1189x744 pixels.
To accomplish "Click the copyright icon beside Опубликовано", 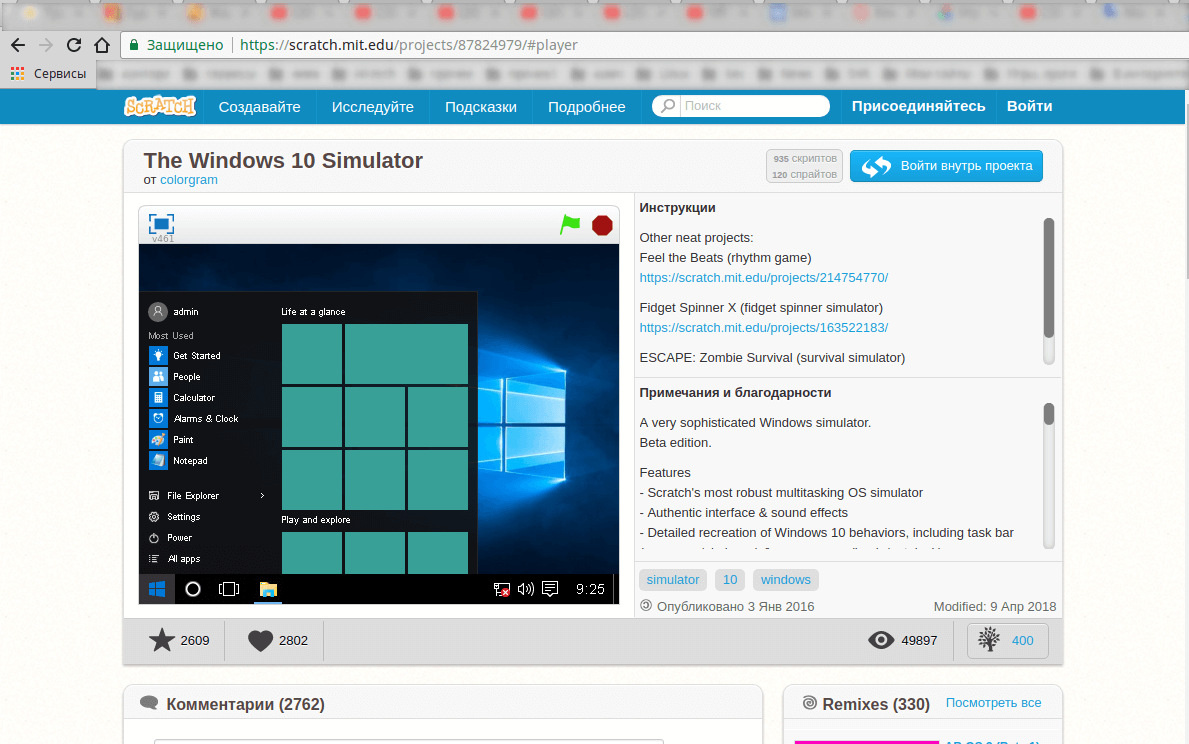I will [646, 606].
